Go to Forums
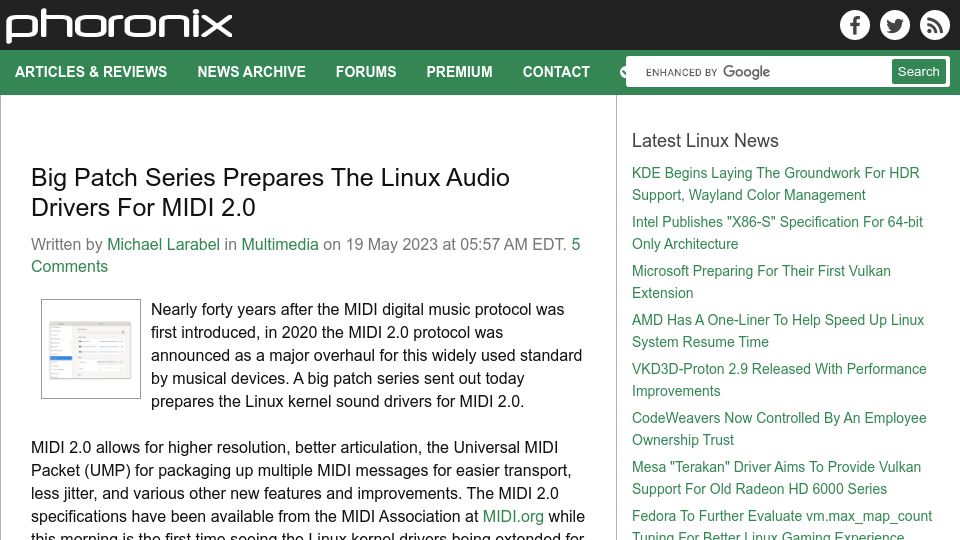 [366, 72]
